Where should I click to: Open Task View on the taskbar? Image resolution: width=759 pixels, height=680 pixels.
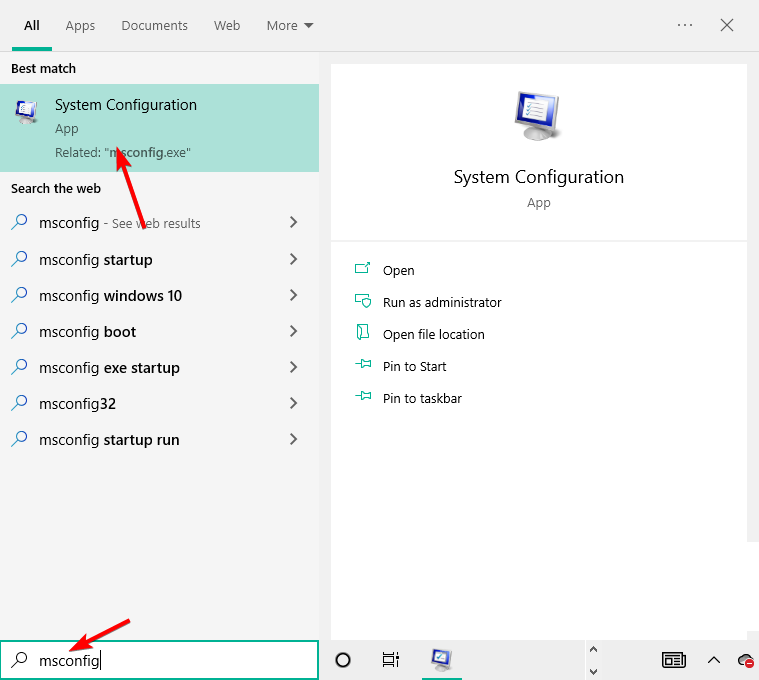[x=391, y=660]
